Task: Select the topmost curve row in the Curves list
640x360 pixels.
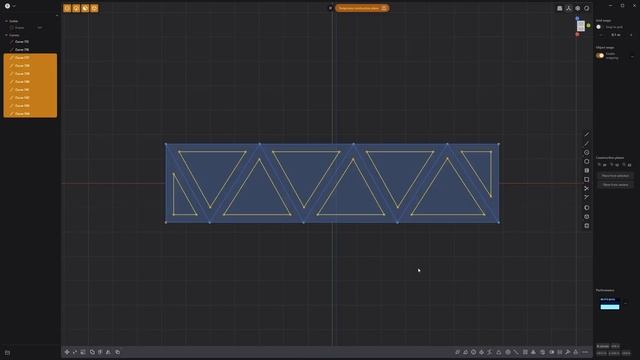Action: [30, 42]
